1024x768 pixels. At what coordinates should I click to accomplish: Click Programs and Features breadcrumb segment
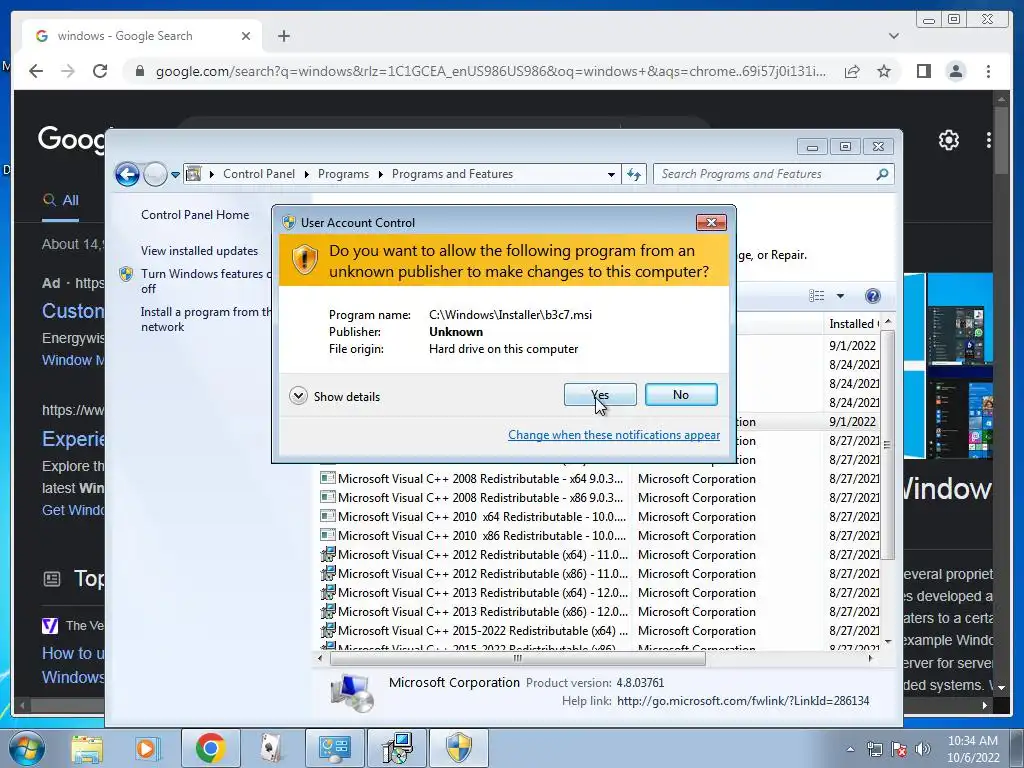click(x=452, y=174)
